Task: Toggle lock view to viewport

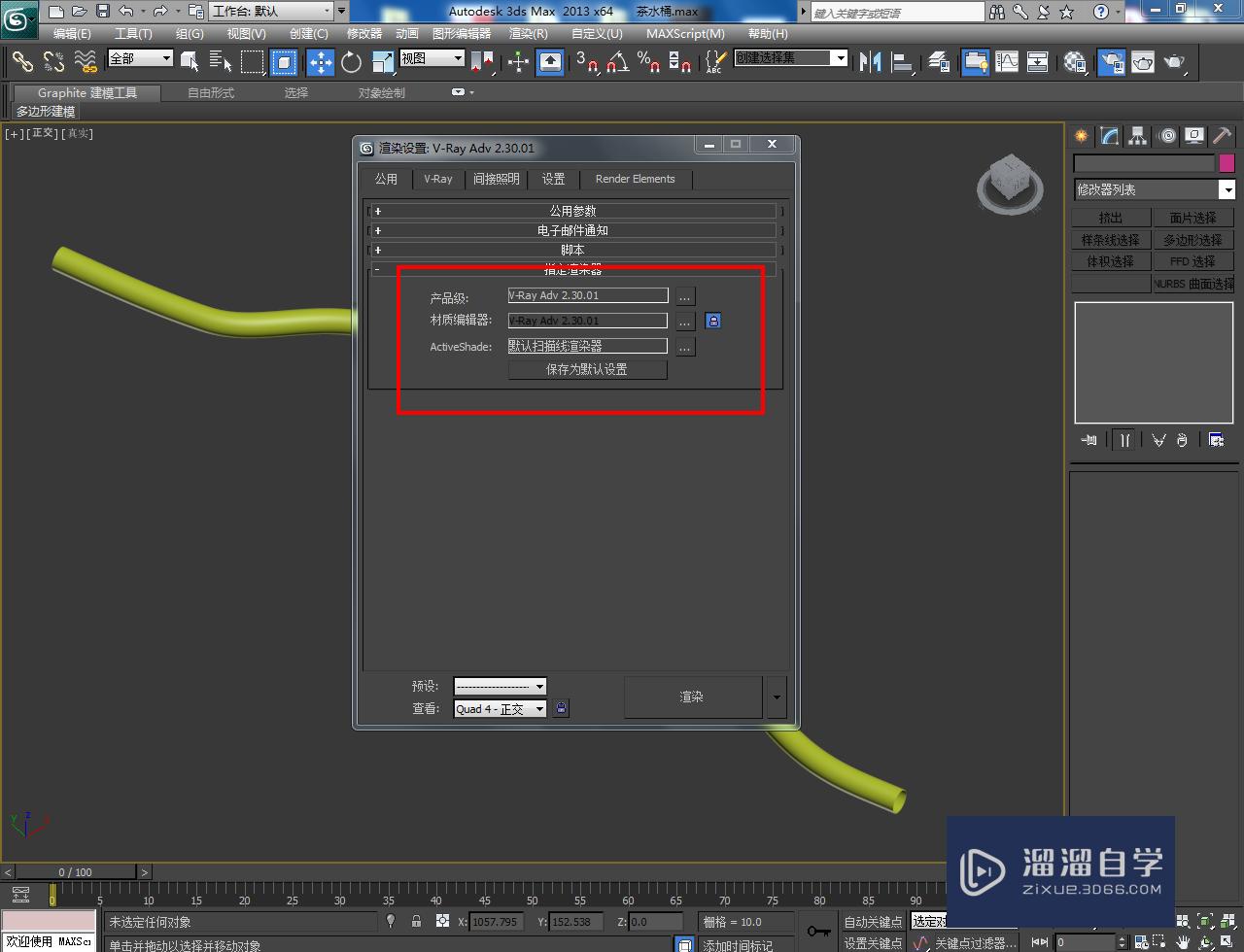Action: click(x=561, y=708)
